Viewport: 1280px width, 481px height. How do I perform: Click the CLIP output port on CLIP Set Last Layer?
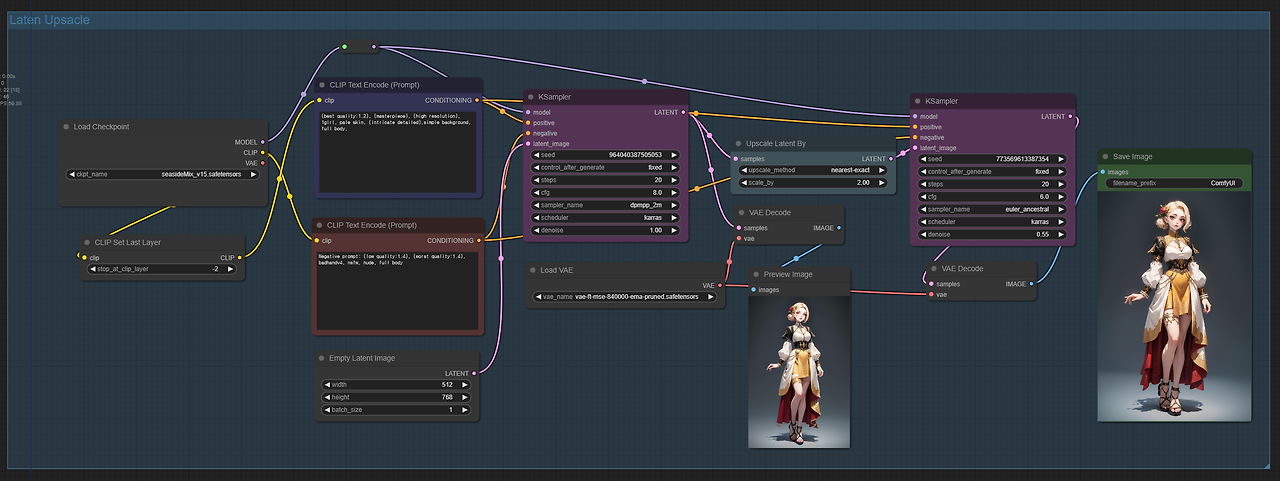(239, 257)
